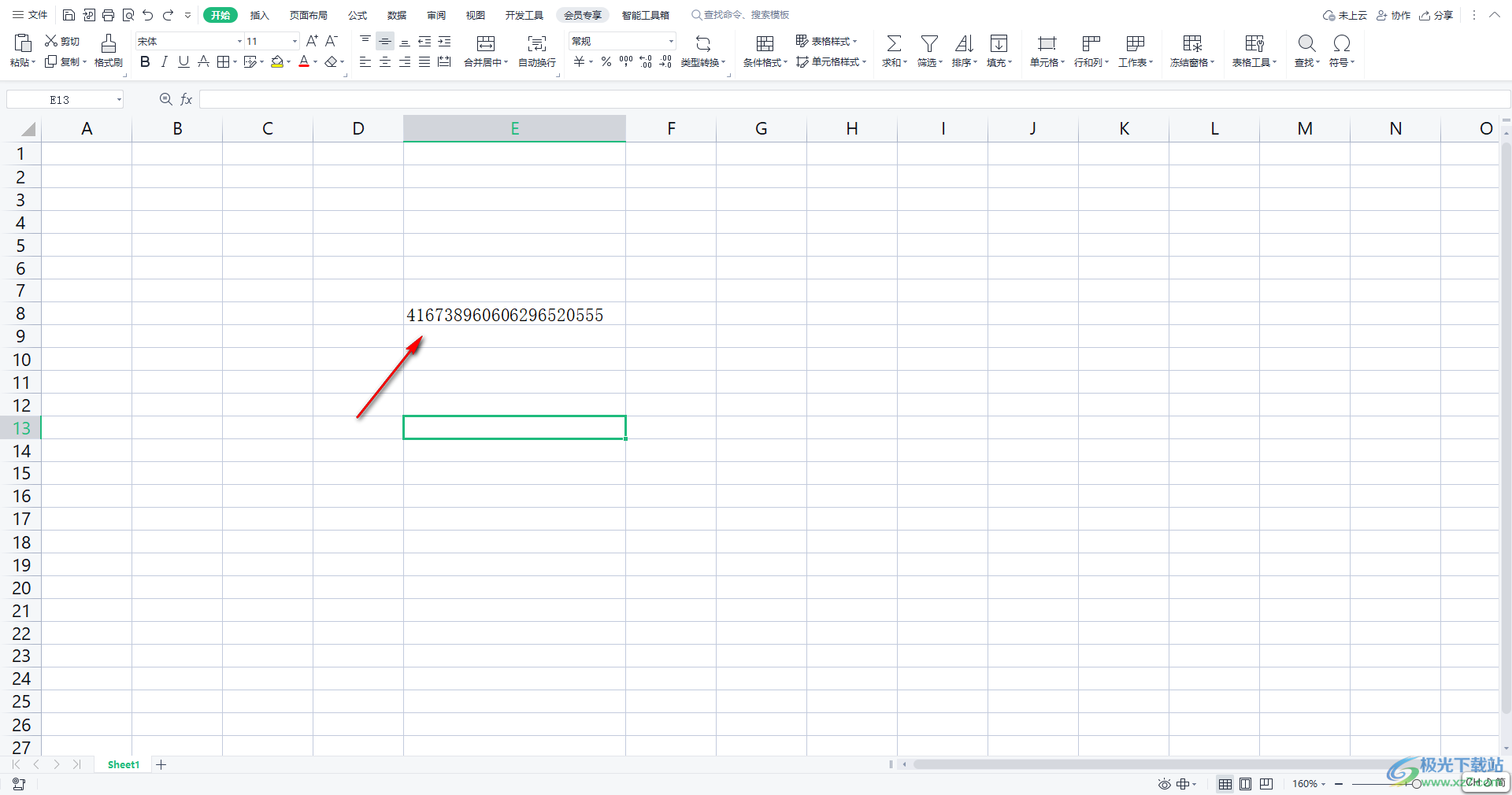Click the currency symbol icon

click(x=580, y=61)
